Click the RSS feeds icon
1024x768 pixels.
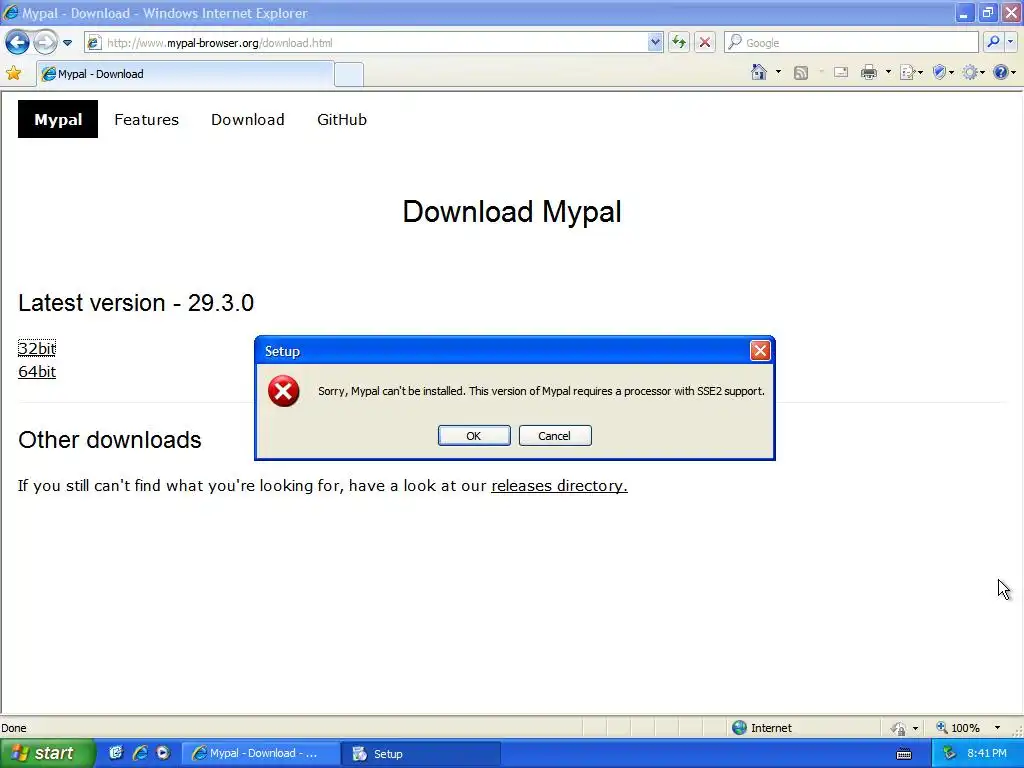click(x=801, y=72)
